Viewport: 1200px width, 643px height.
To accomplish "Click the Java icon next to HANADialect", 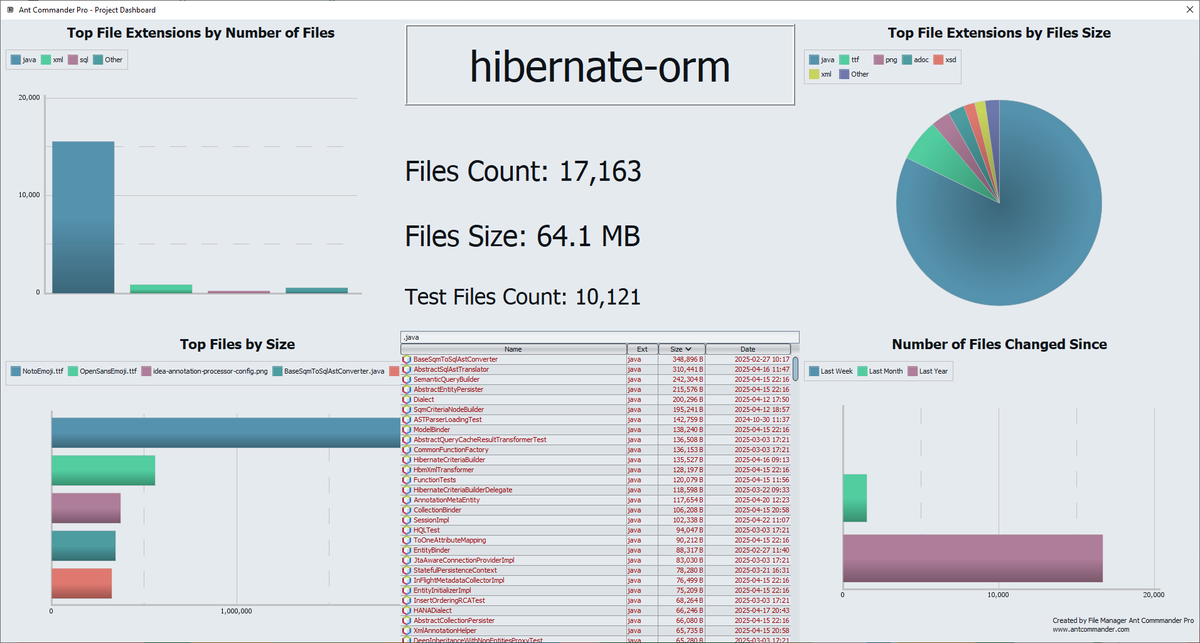I will tap(405, 609).
